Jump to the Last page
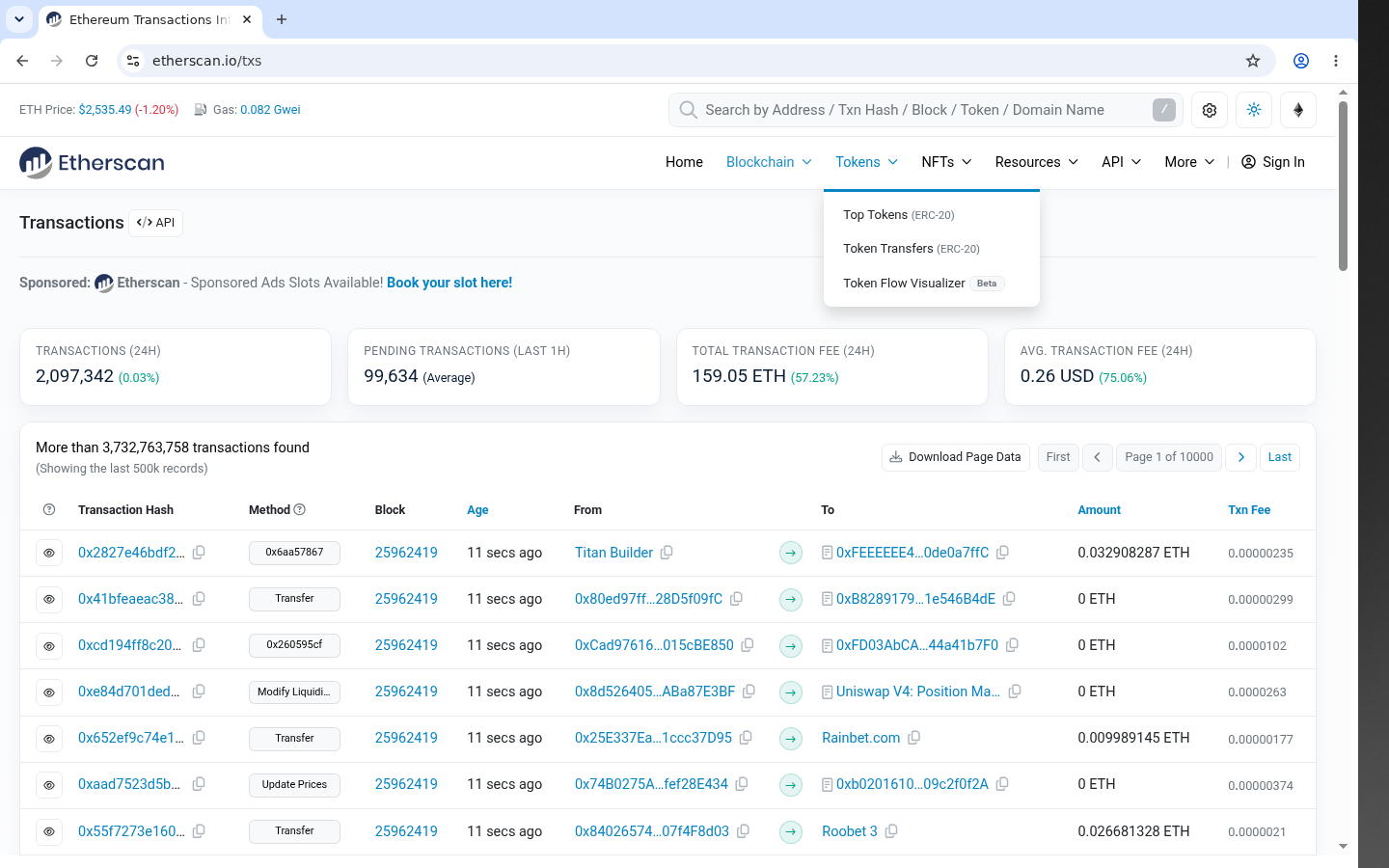This screenshot has height=868, width=1389. pos(1280,457)
